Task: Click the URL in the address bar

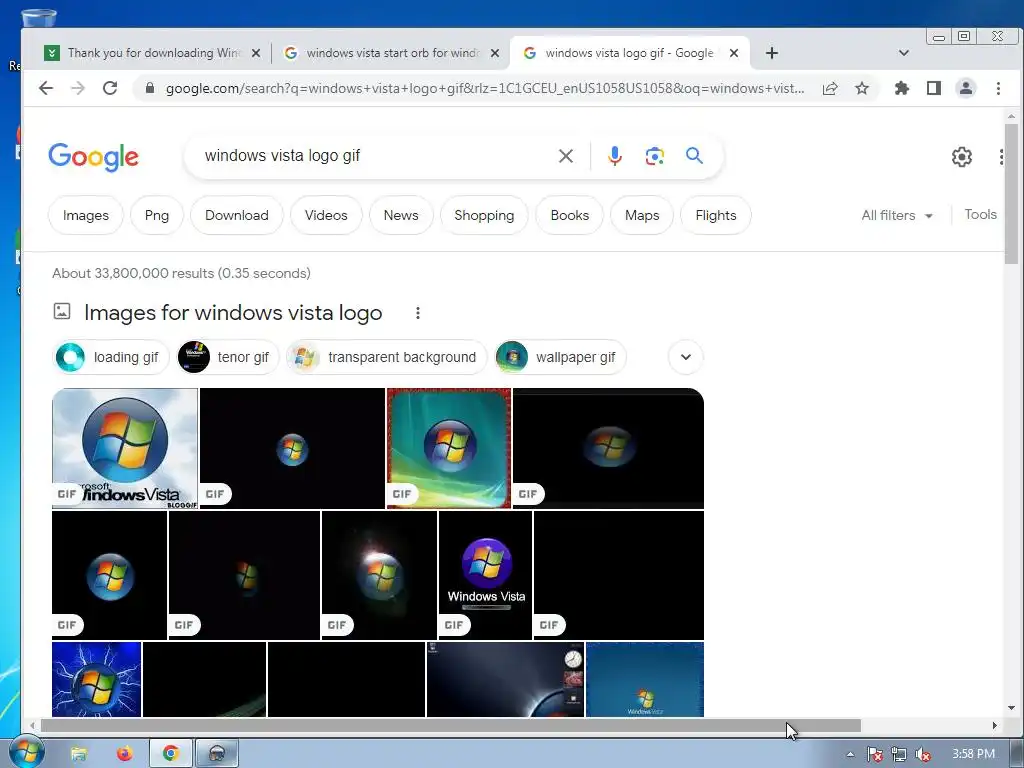Action: tap(485, 88)
